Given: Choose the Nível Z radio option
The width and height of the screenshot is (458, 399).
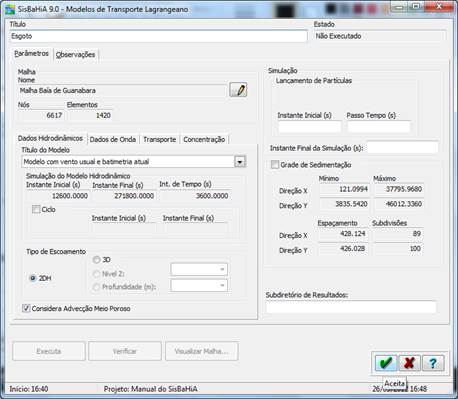Looking at the screenshot, I should [96, 274].
